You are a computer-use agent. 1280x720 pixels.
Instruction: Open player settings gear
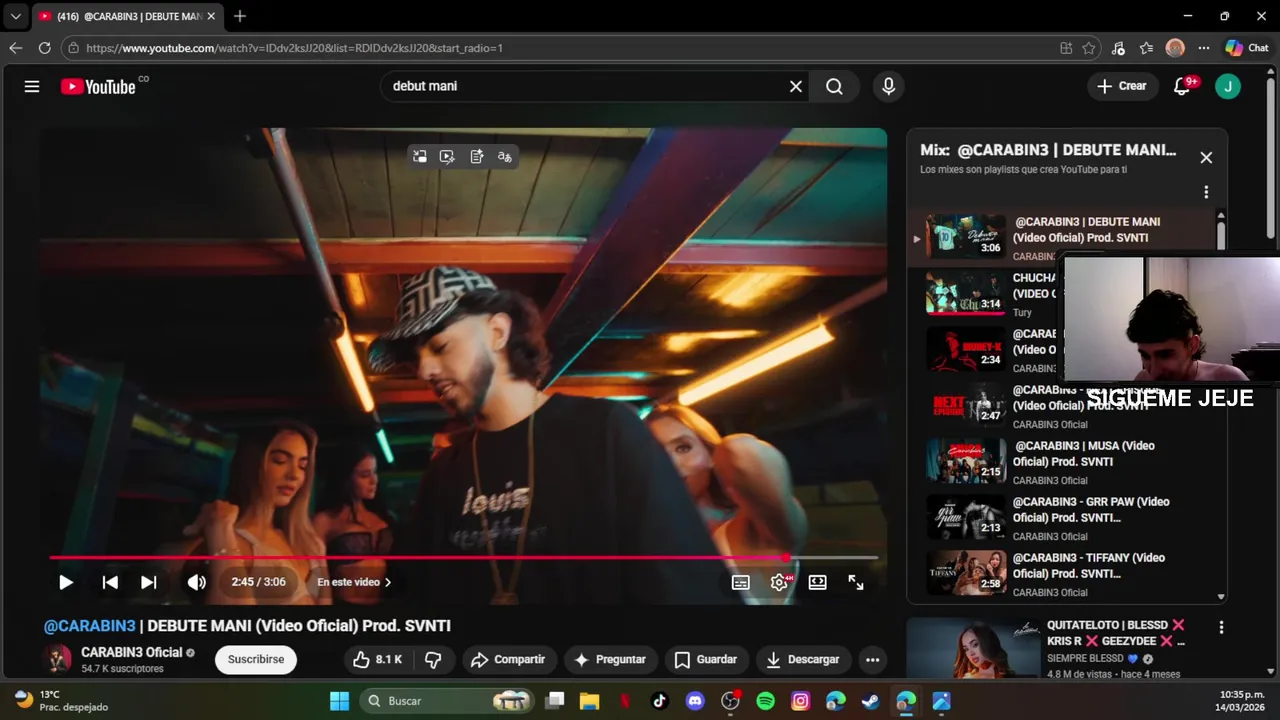(779, 582)
